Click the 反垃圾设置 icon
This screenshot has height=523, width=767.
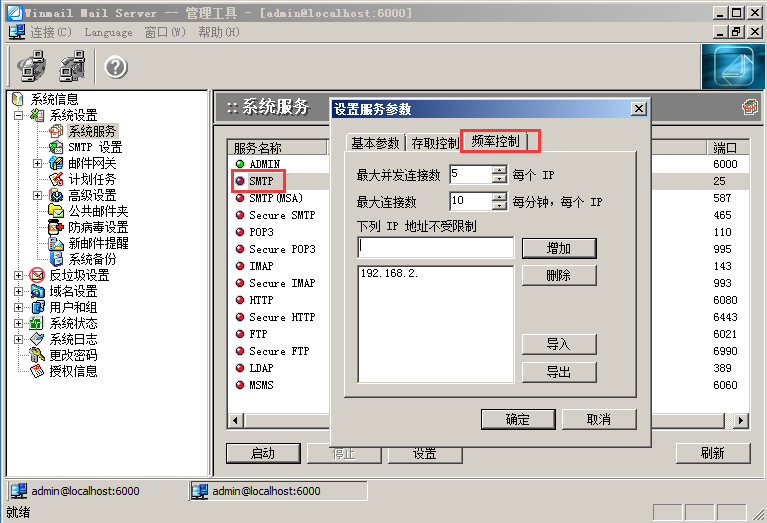tap(37, 275)
